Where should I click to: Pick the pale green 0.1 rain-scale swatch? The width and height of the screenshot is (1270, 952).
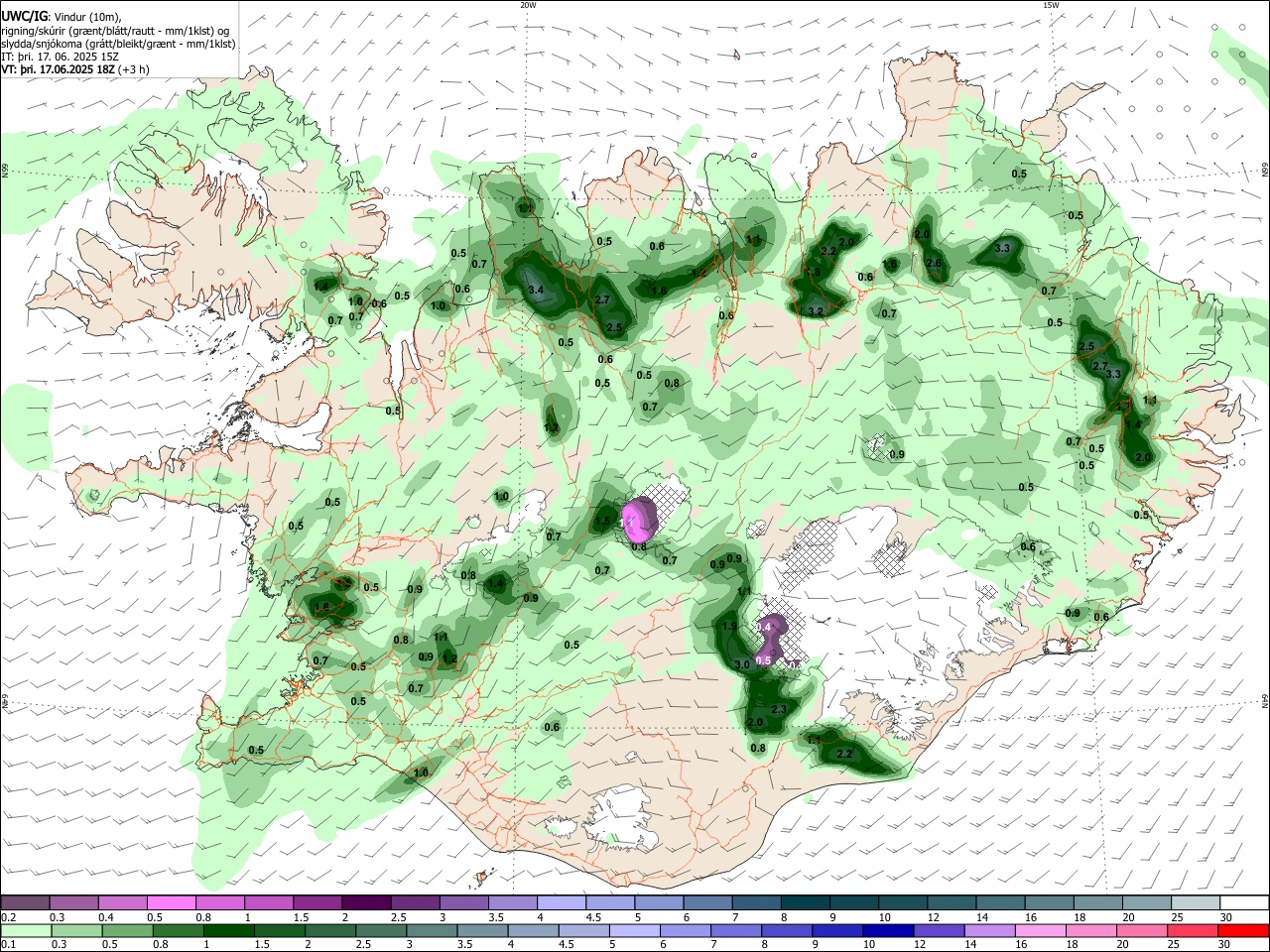(x=26, y=930)
